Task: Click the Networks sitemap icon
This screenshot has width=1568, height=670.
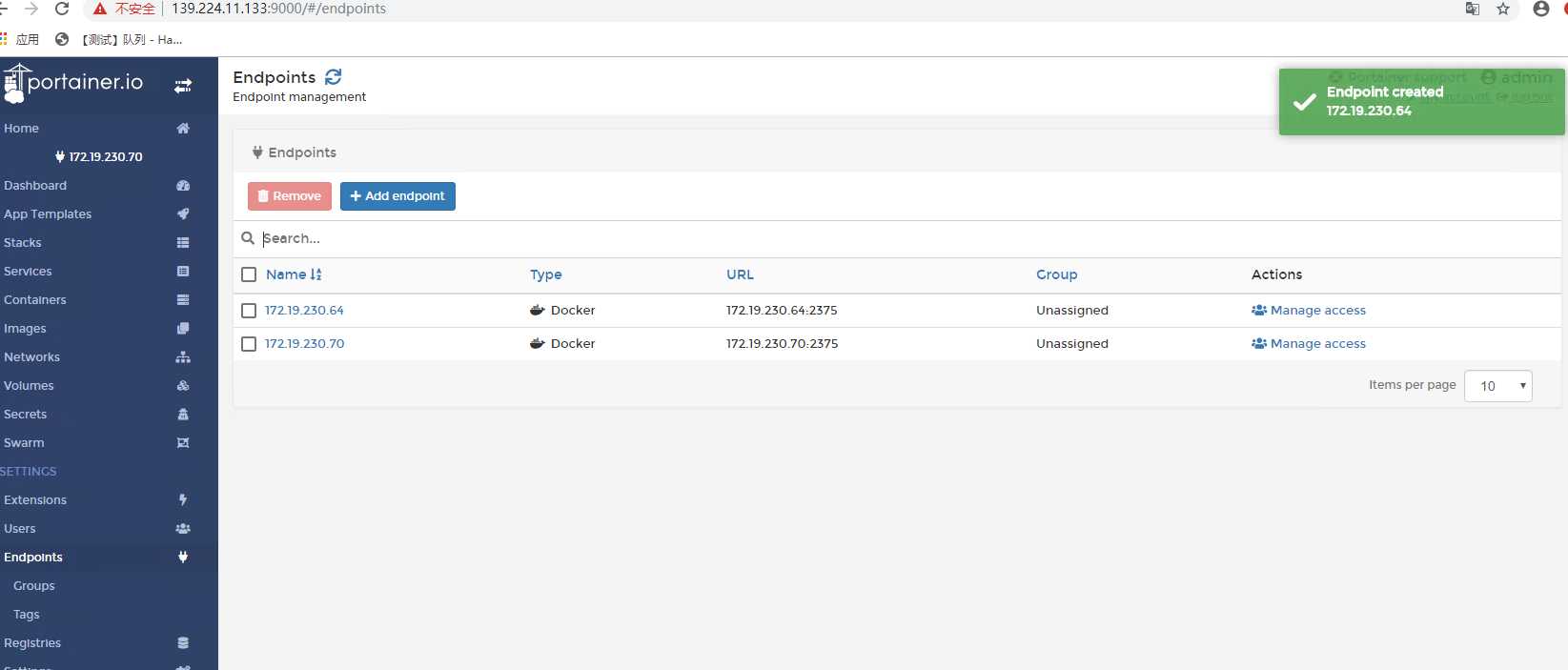Action: [x=183, y=356]
